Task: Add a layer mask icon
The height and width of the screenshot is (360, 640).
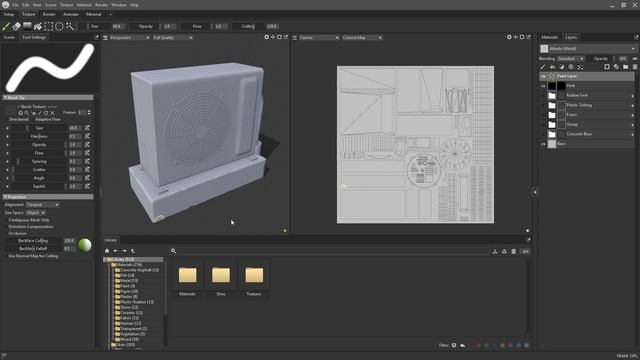Action: click(x=607, y=67)
